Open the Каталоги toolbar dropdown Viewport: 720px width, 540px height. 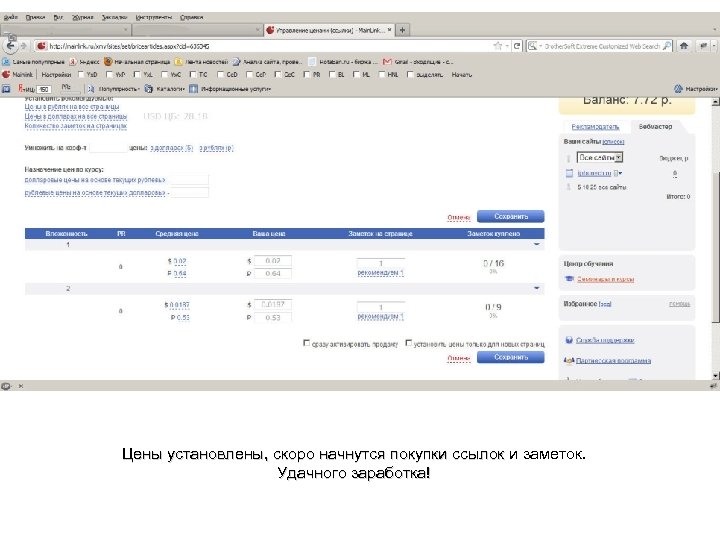pyautogui.click(x=164, y=89)
